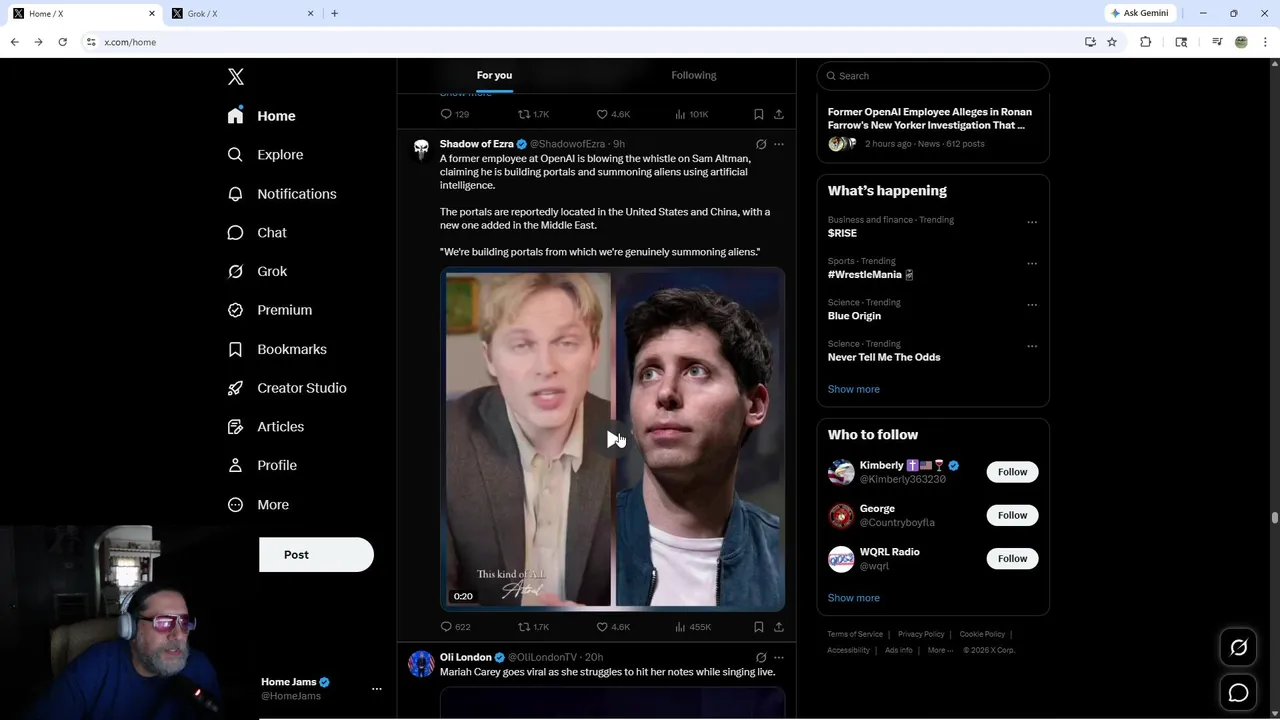Open Grok from the sidebar
1280x720 pixels.
(x=258, y=272)
